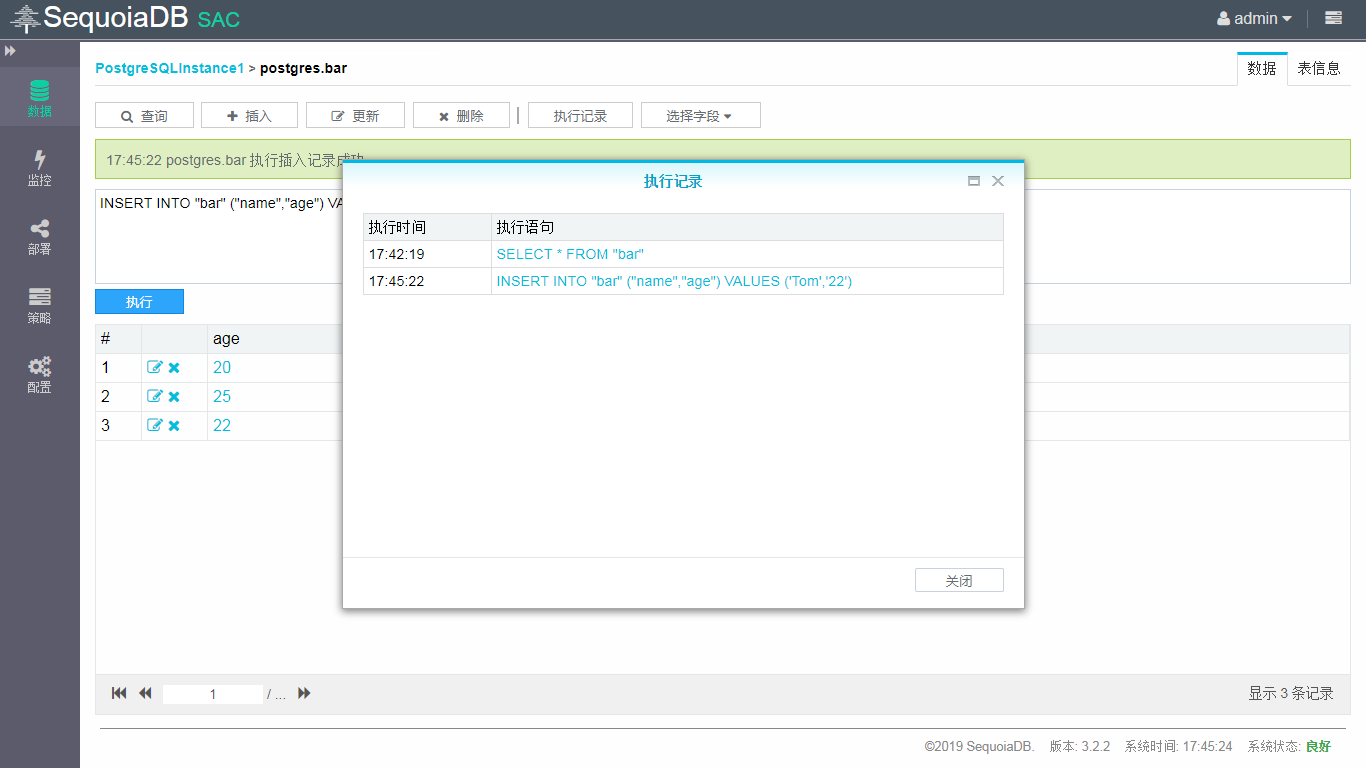The width and height of the screenshot is (1366, 768).
Task: Open the 部署 (Deploy) sidebar section
Action: 39,237
